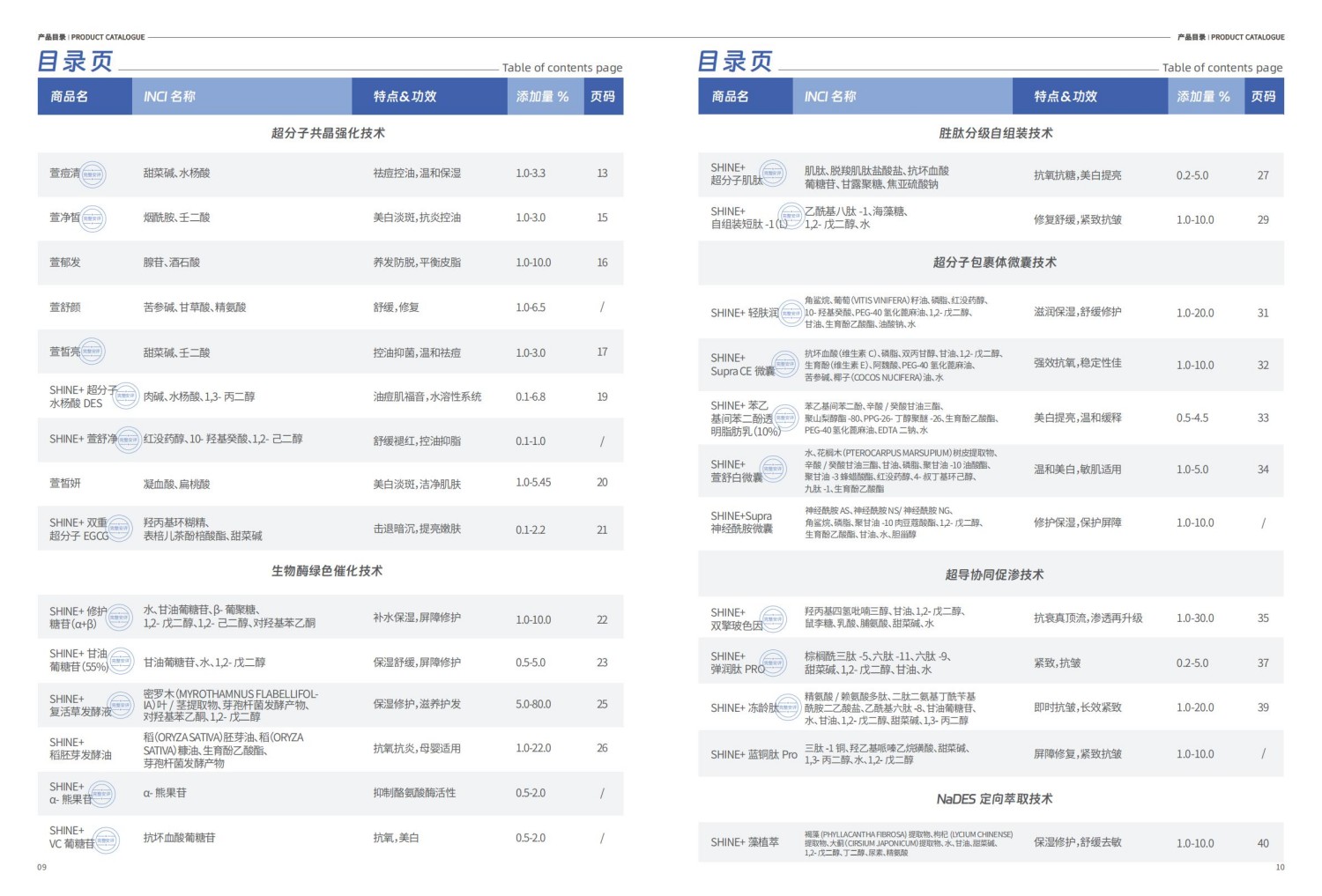
Task: Click the 超分子共晶强化技术 section heading
Action: (x=328, y=133)
